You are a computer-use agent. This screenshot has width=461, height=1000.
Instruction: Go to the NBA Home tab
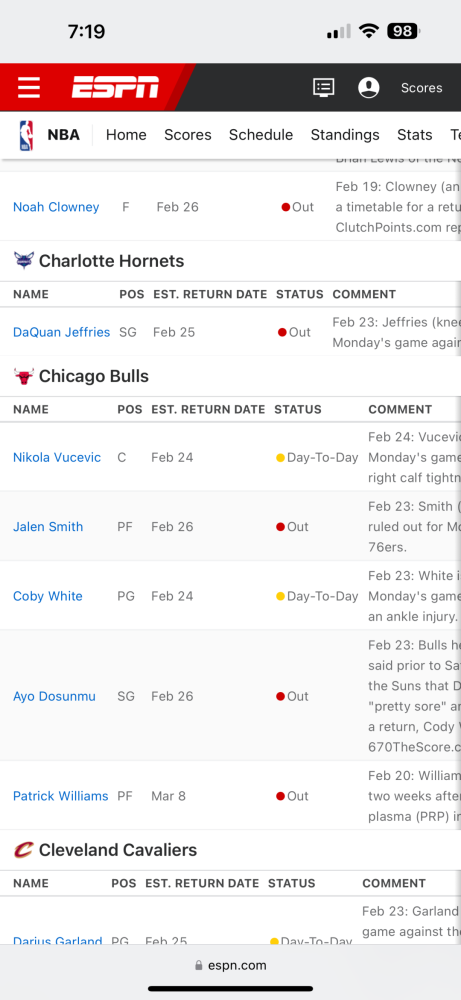pos(126,135)
